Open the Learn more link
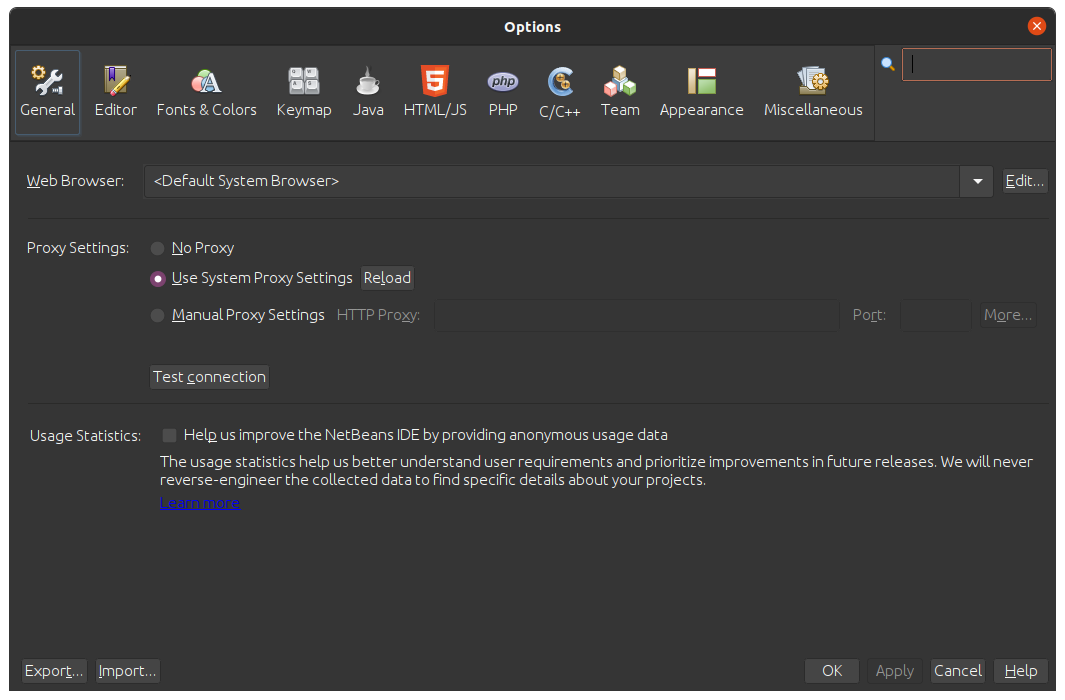 (200, 503)
